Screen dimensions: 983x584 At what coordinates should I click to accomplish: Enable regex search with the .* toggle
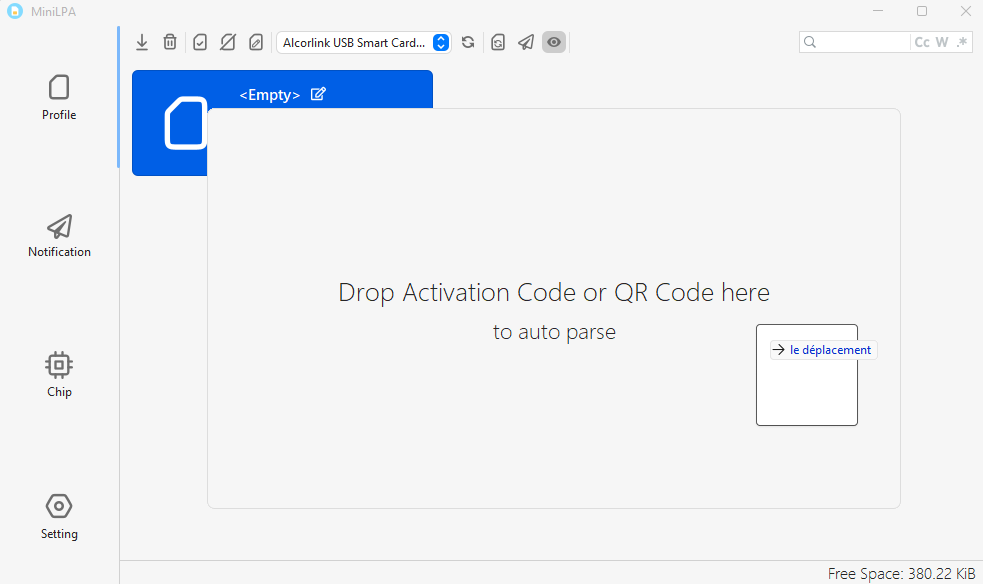tap(962, 42)
